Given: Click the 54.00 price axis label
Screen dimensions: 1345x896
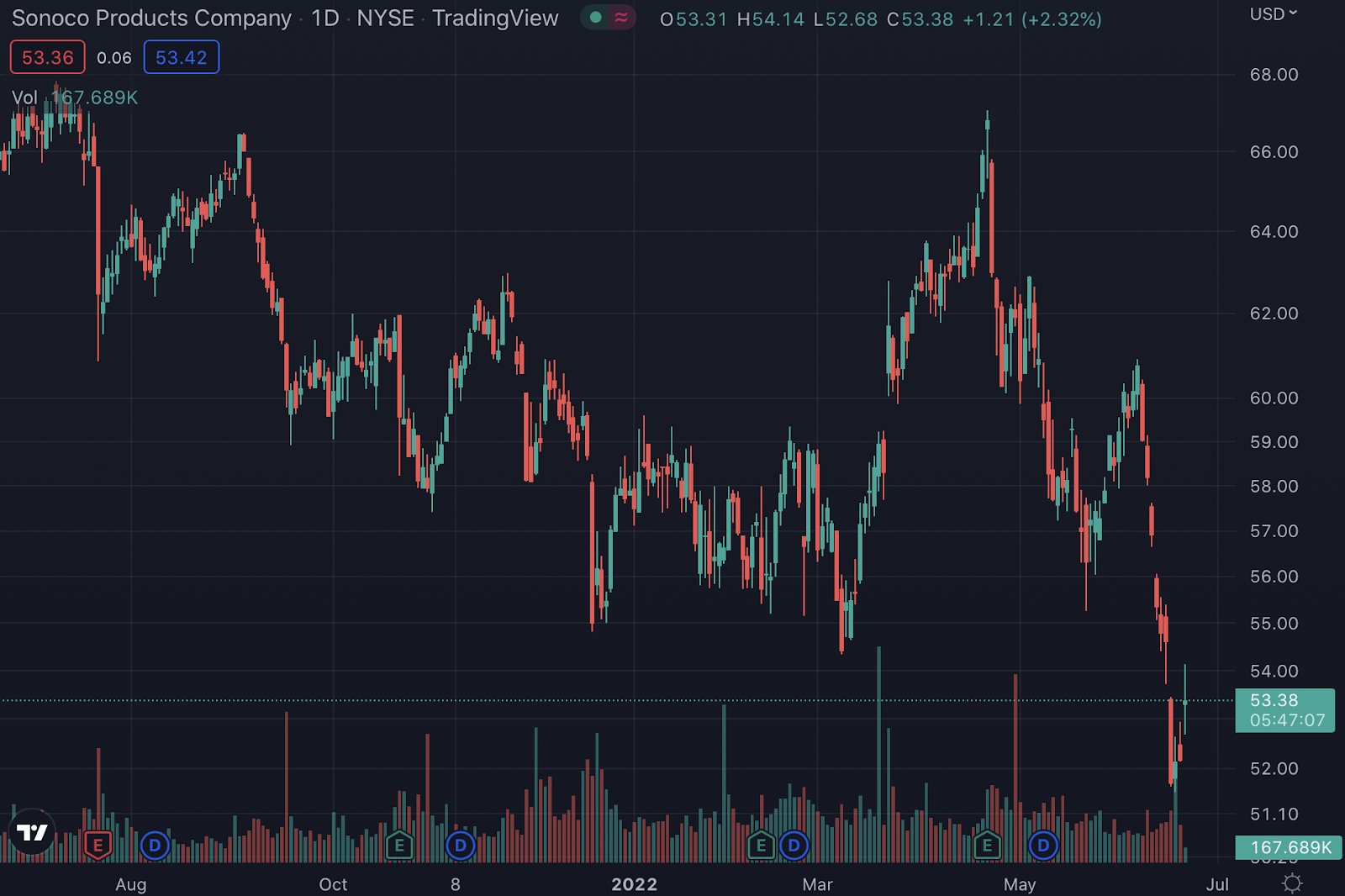Looking at the screenshot, I should pyautogui.click(x=1274, y=672).
